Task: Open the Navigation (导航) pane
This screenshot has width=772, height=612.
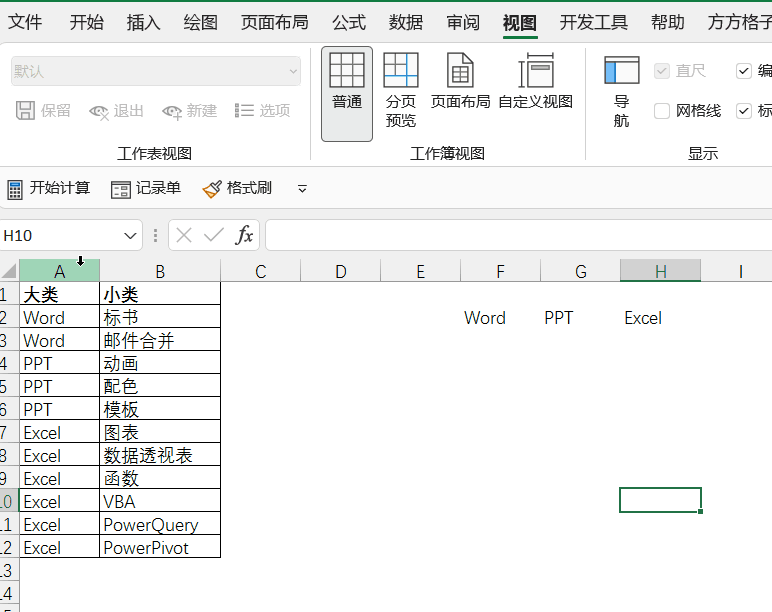Action: pos(621,91)
